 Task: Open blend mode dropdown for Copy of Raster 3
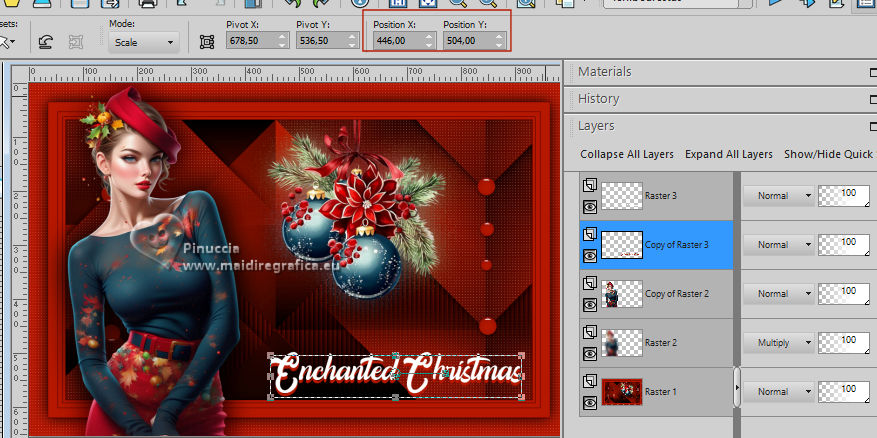[x=779, y=245]
